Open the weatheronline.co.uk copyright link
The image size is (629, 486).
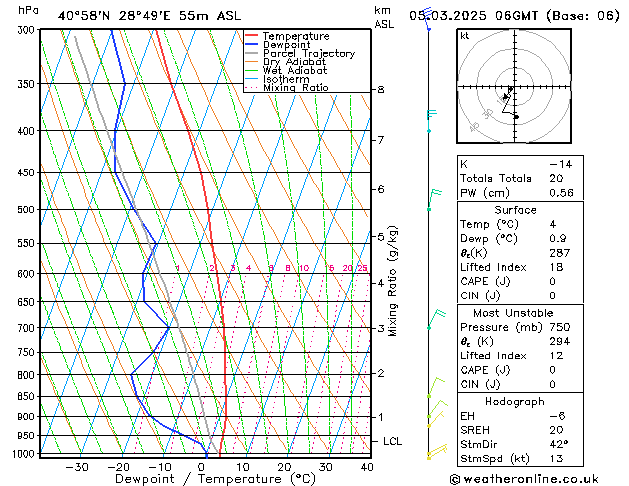pos(540,478)
